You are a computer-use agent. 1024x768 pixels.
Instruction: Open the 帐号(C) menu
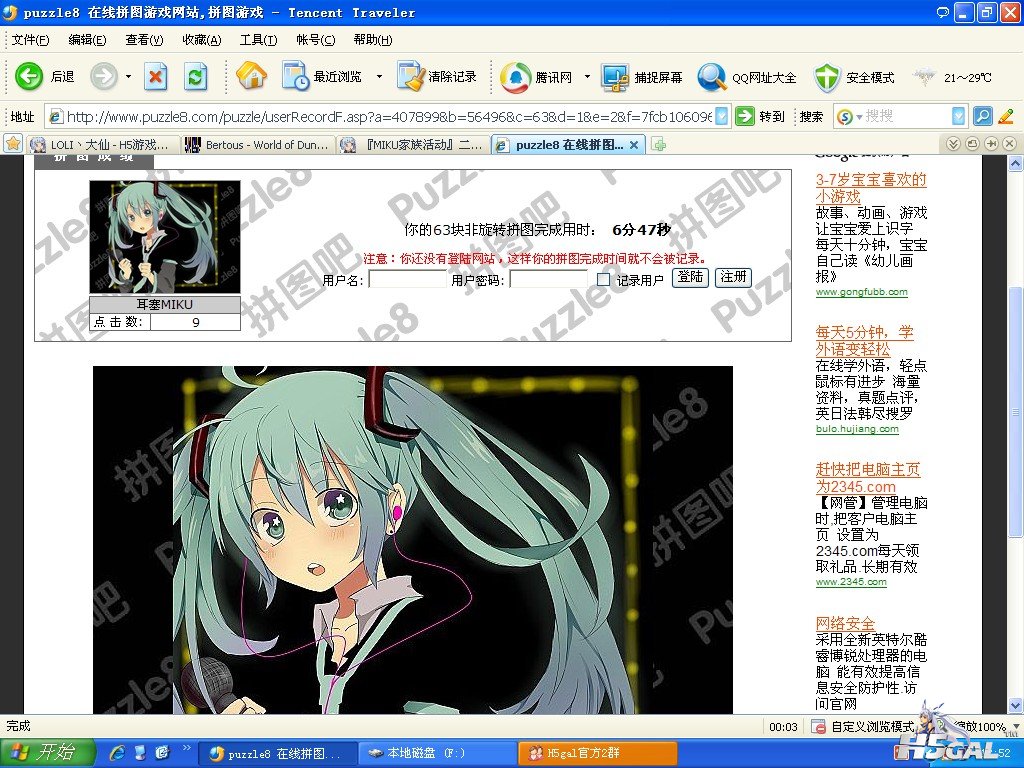[315, 40]
